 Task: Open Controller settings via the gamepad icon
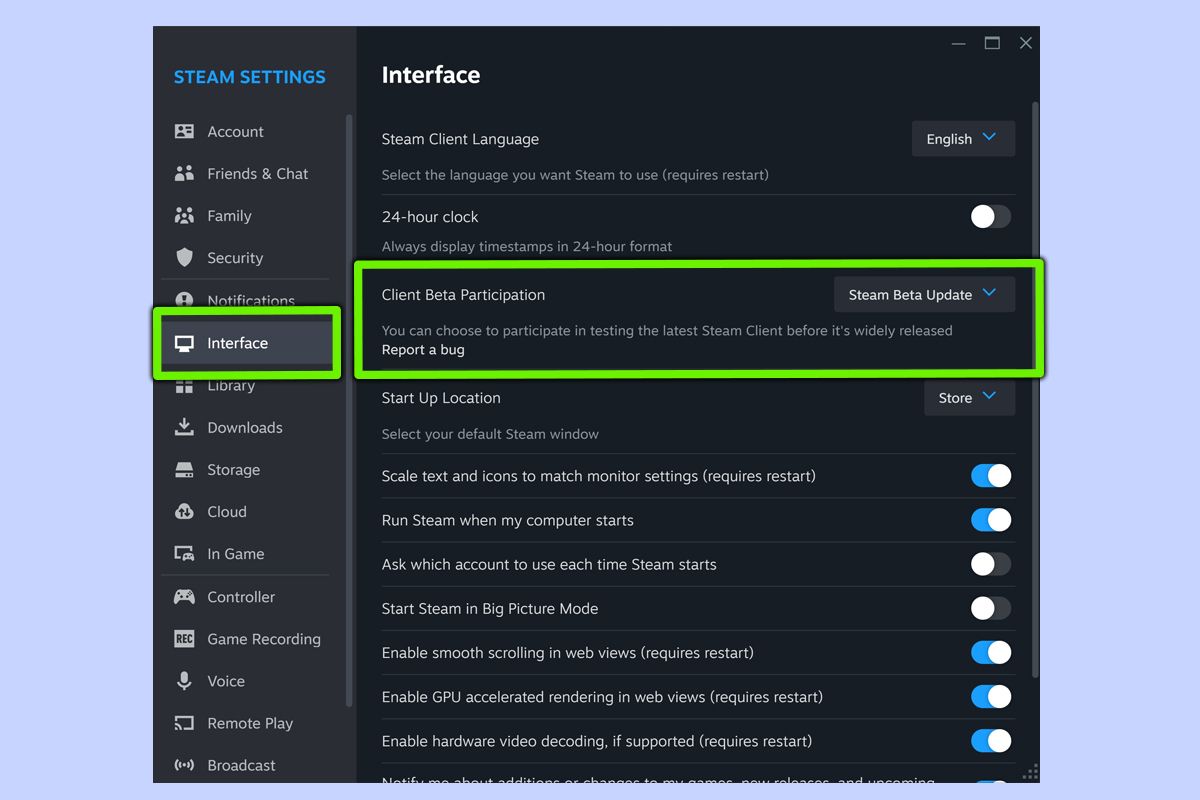click(185, 597)
